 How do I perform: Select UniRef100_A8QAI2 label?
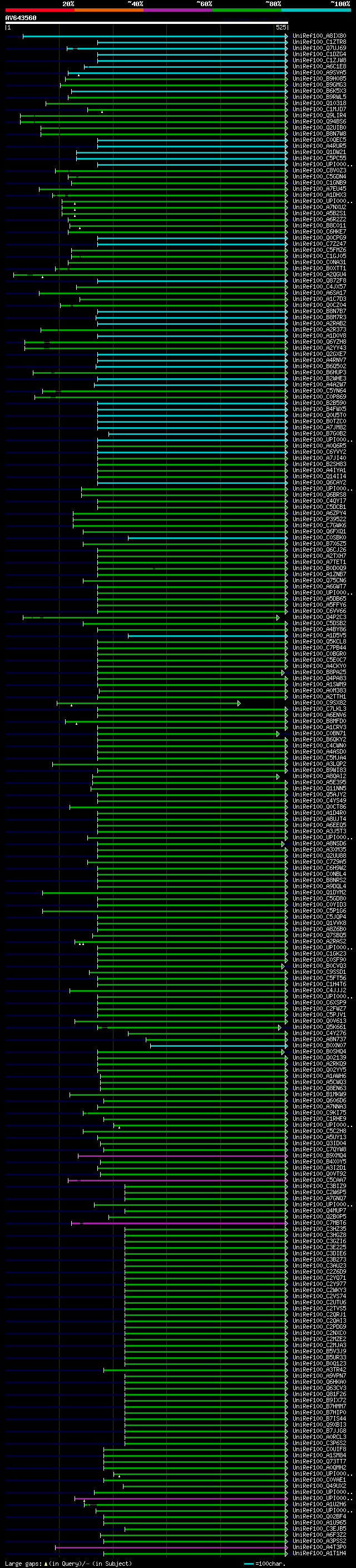click(x=319, y=777)
